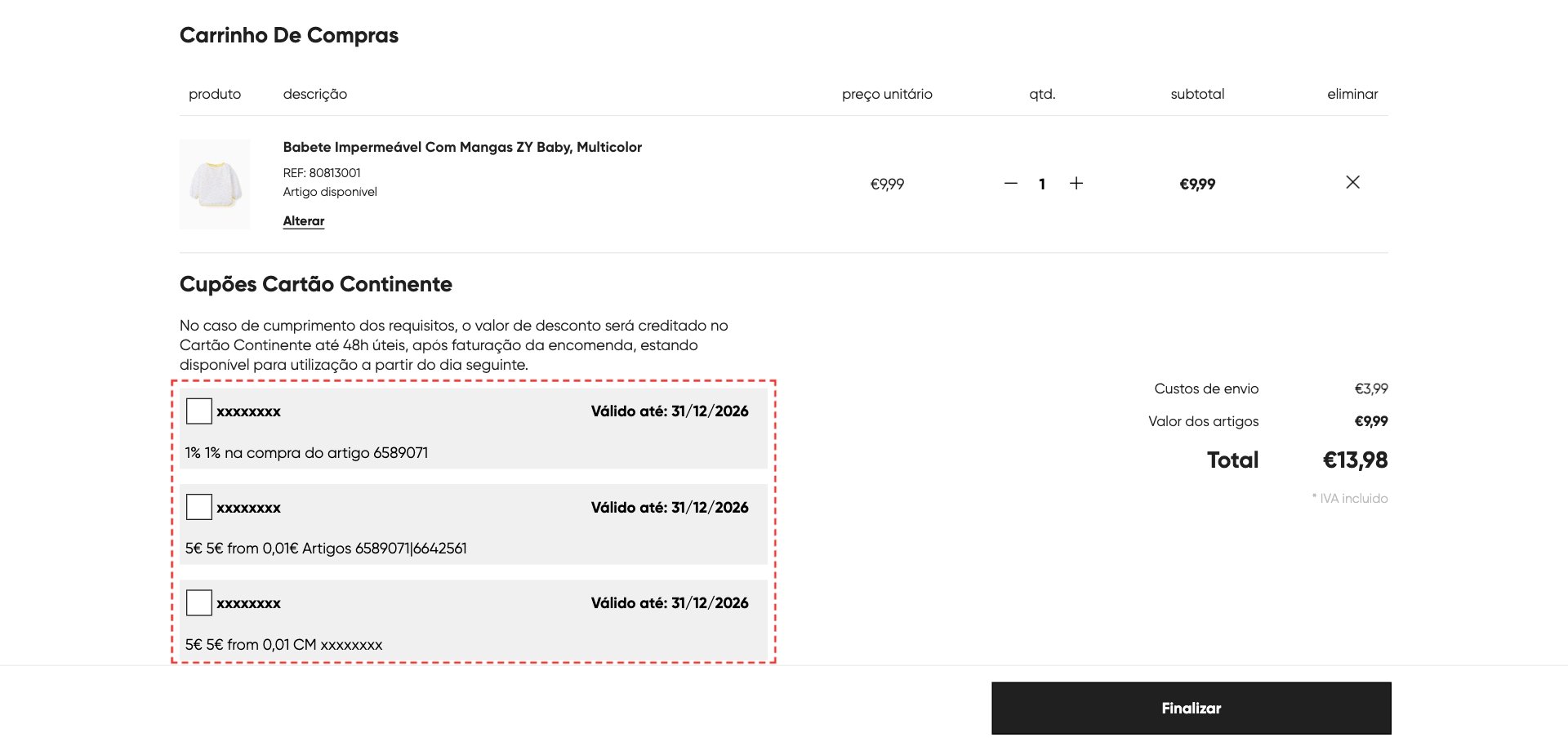Check the coupon for Artigos 6589071|6642561

(x=199, y=507)
